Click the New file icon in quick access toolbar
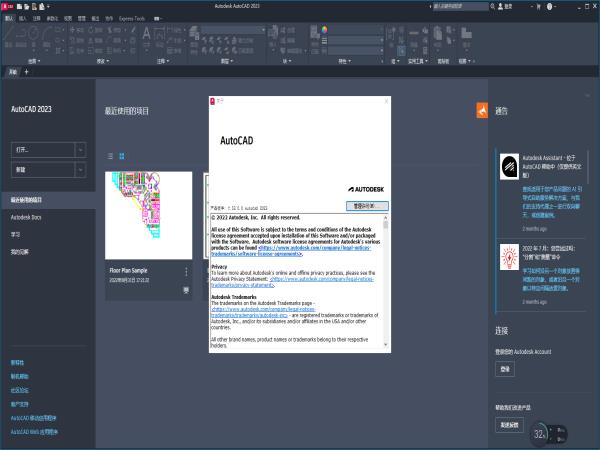This screenshot has height=450, width=600. point(20,6)
